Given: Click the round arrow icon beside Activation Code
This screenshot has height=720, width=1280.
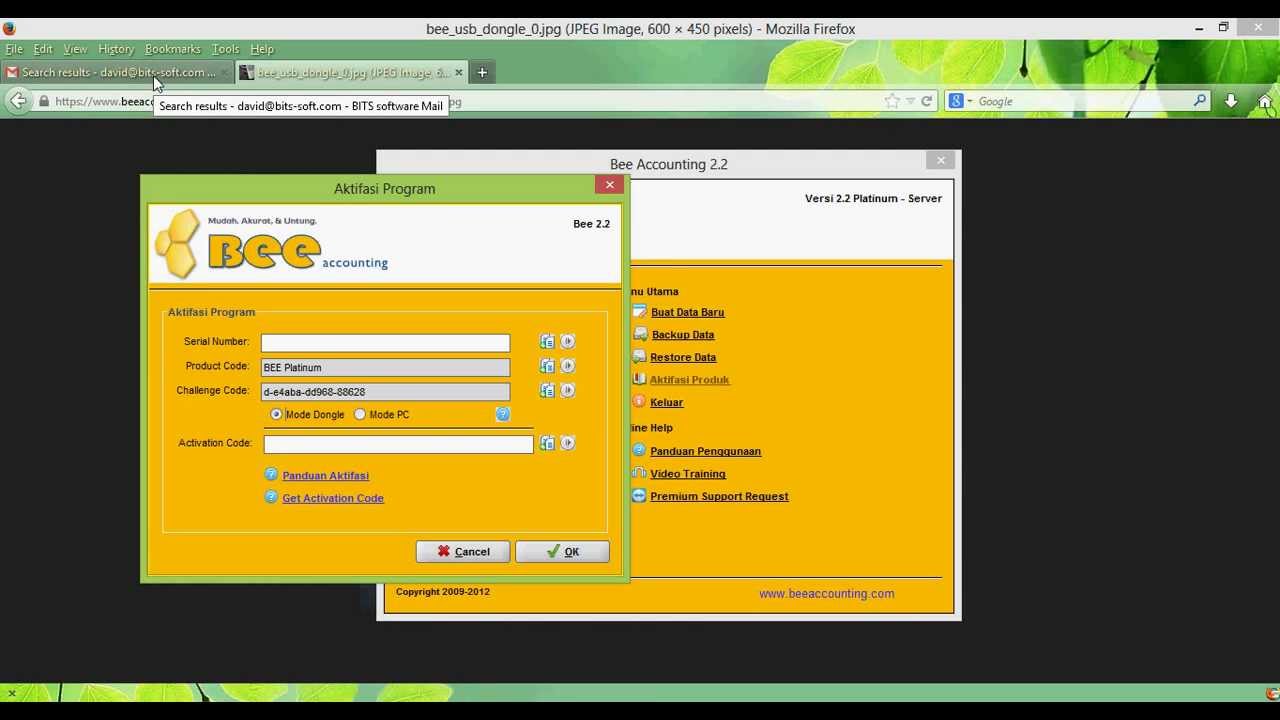Looking at the screenshot, I should (567, 443).
